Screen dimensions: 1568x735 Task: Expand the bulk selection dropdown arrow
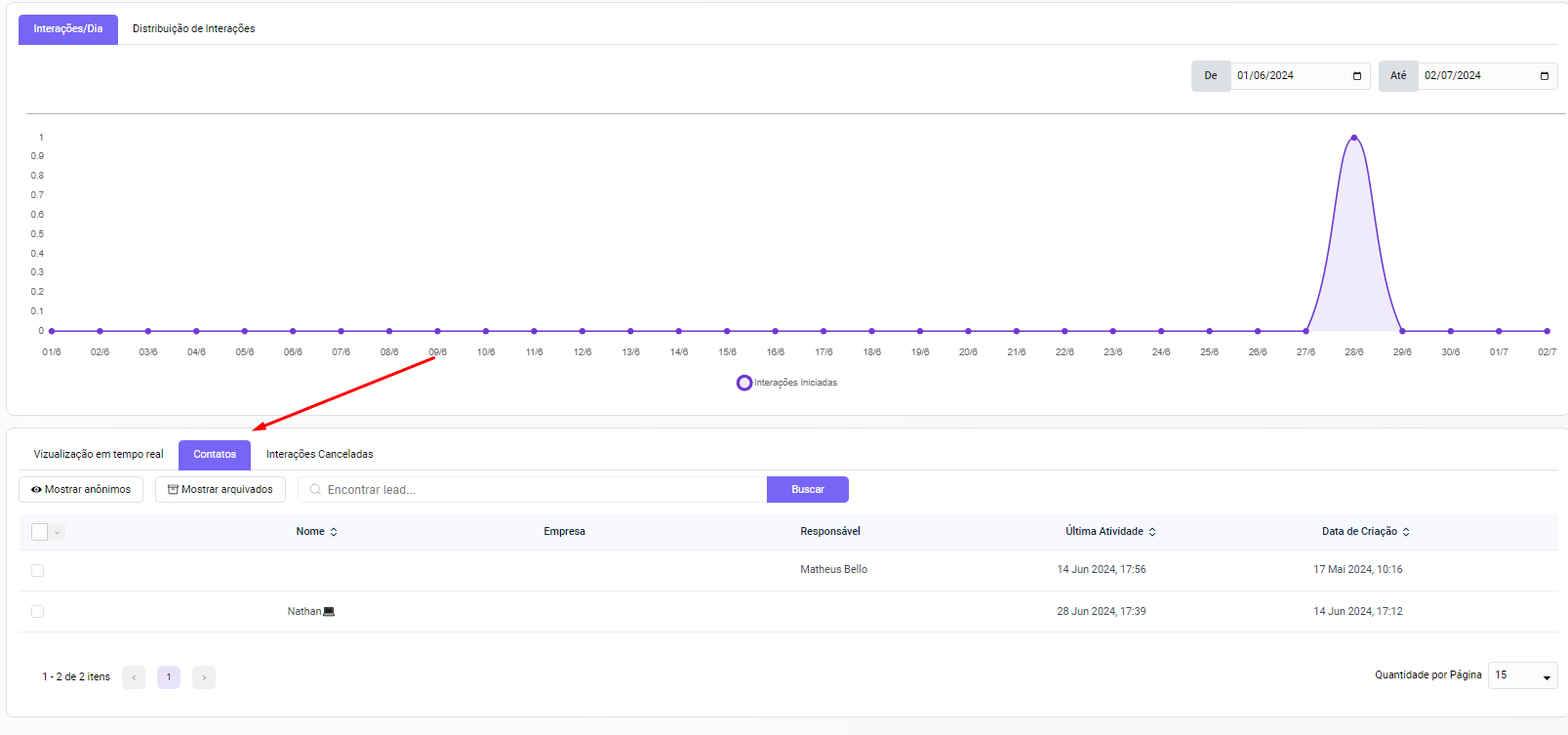click(x=58, y=532)
